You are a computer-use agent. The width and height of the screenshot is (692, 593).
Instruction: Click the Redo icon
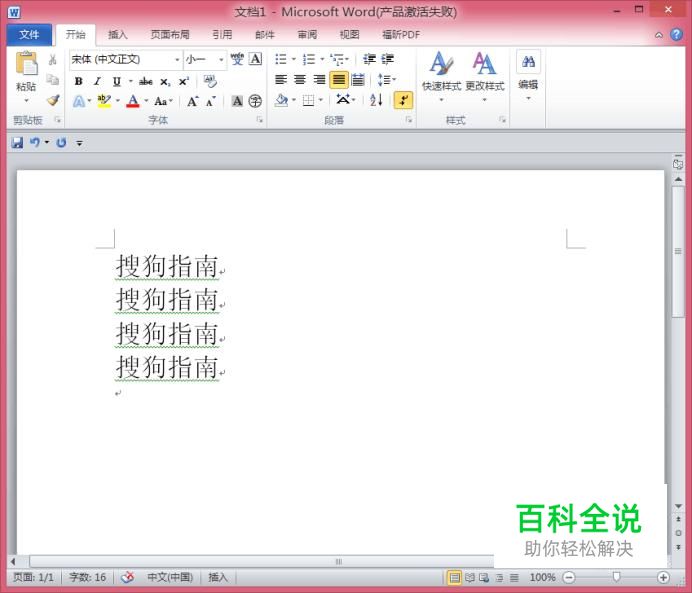point(61,142)
